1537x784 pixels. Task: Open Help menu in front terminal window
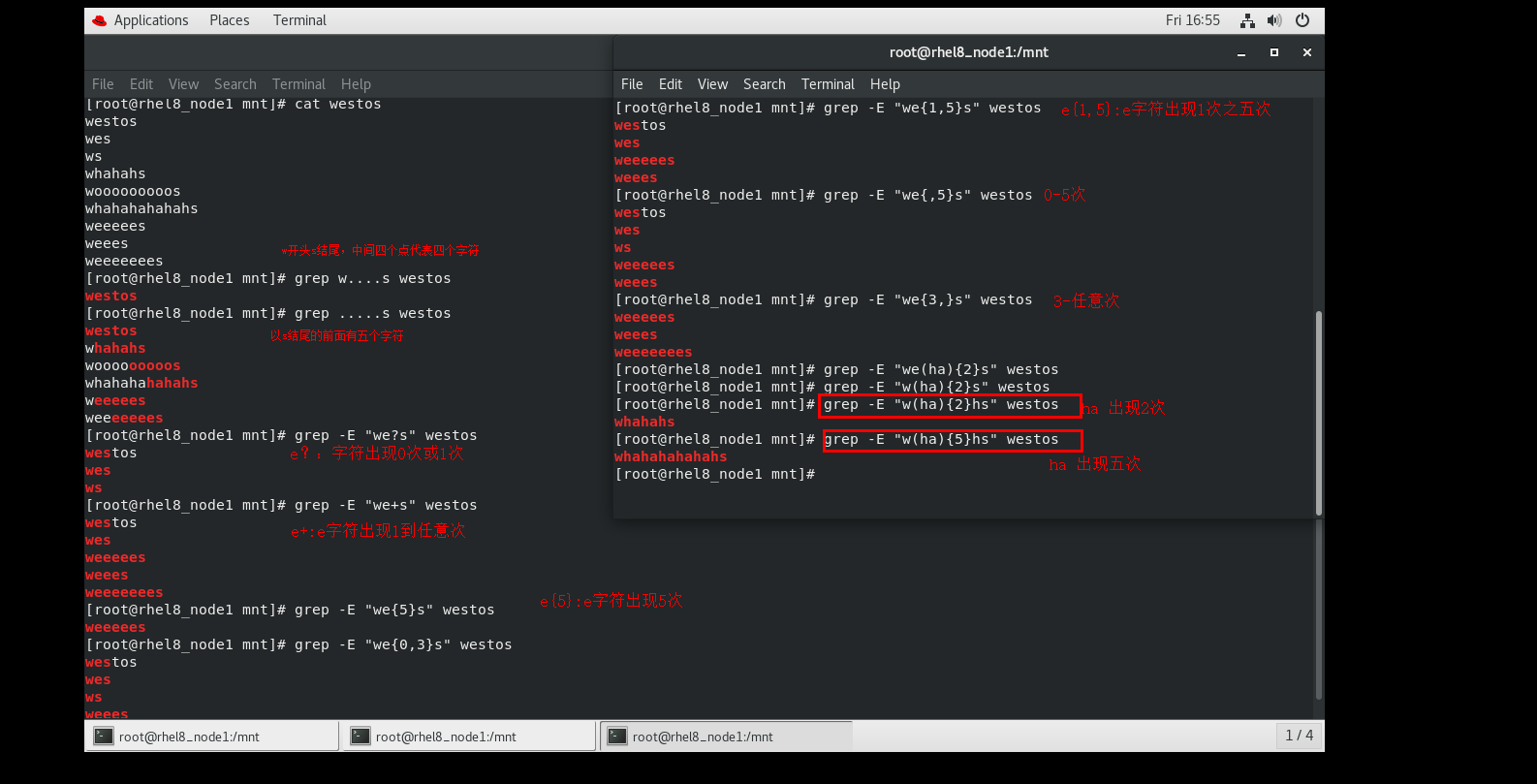(885, 84)
